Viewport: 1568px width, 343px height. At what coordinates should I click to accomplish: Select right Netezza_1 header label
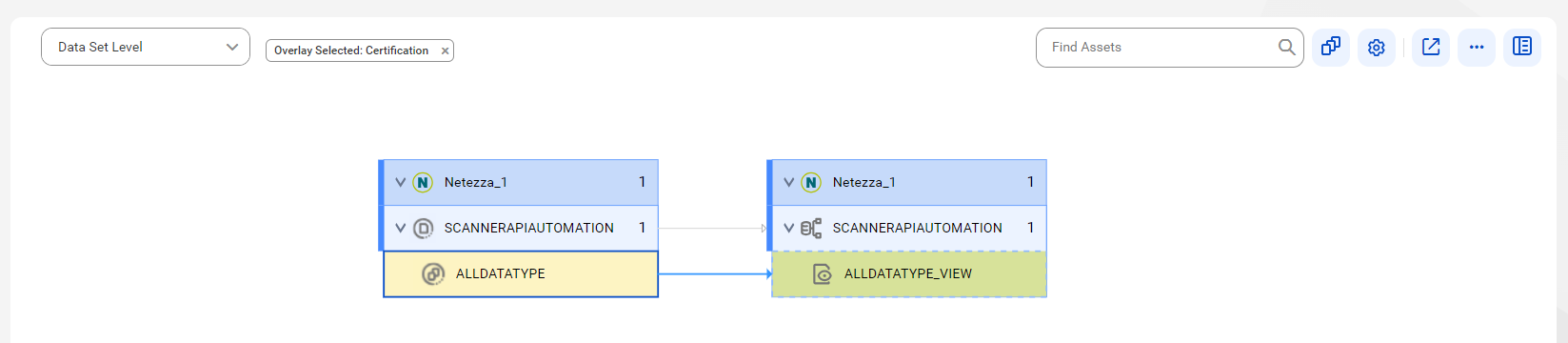pyautogui.click(x=864, y=182)
